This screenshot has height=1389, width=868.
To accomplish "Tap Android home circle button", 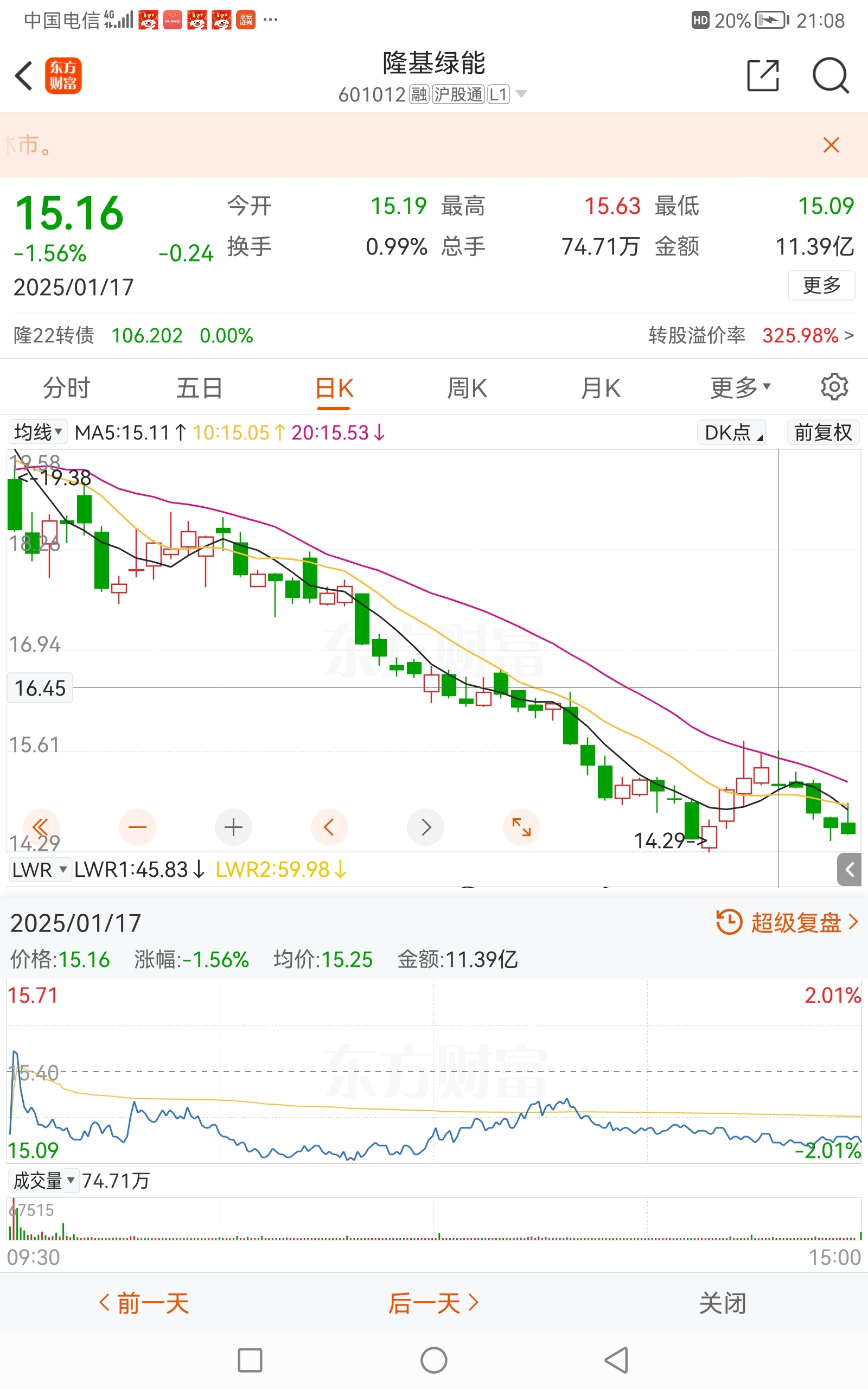I will (x=434, y=1360).
